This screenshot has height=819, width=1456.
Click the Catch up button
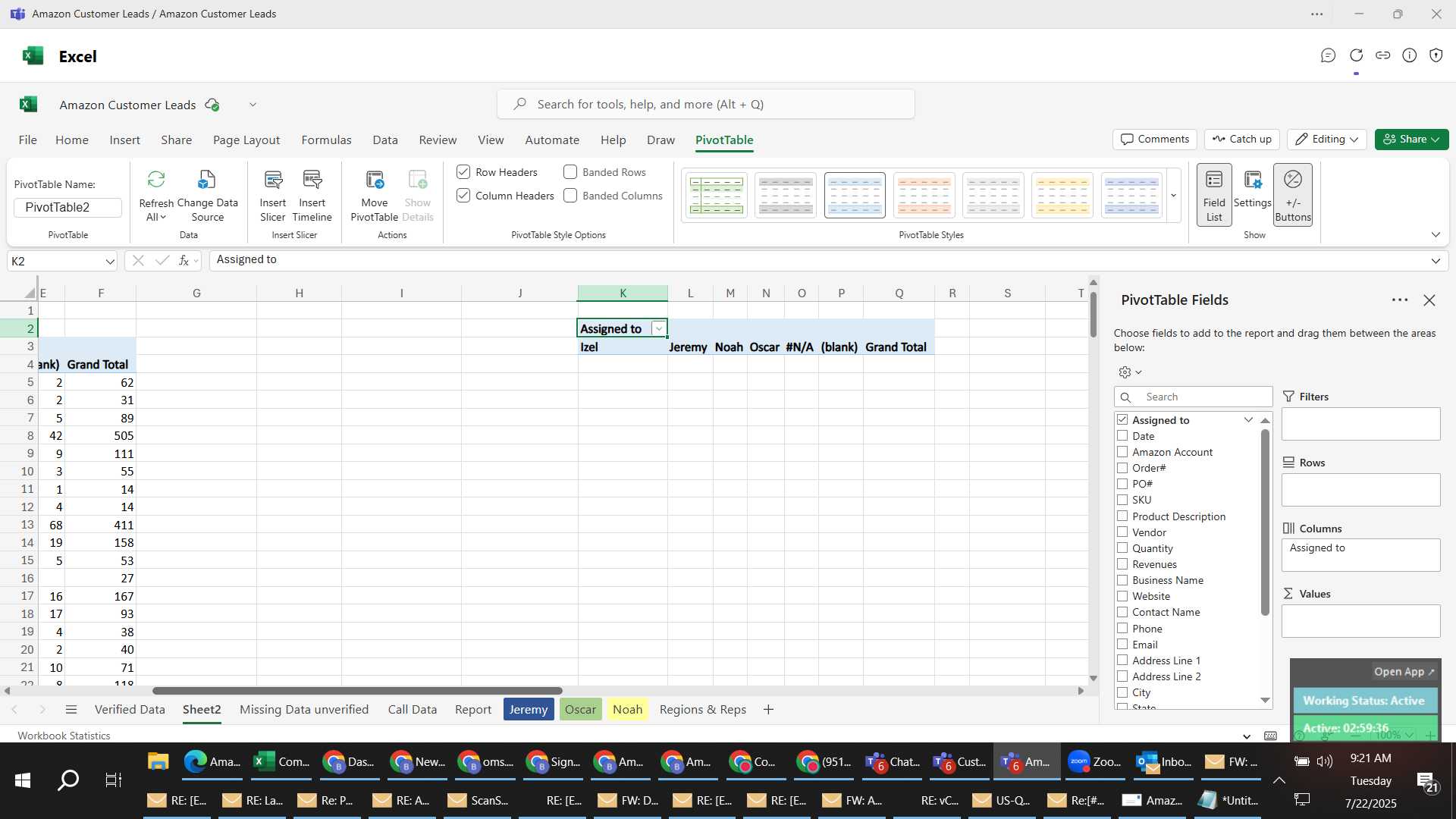[1242, 140]
